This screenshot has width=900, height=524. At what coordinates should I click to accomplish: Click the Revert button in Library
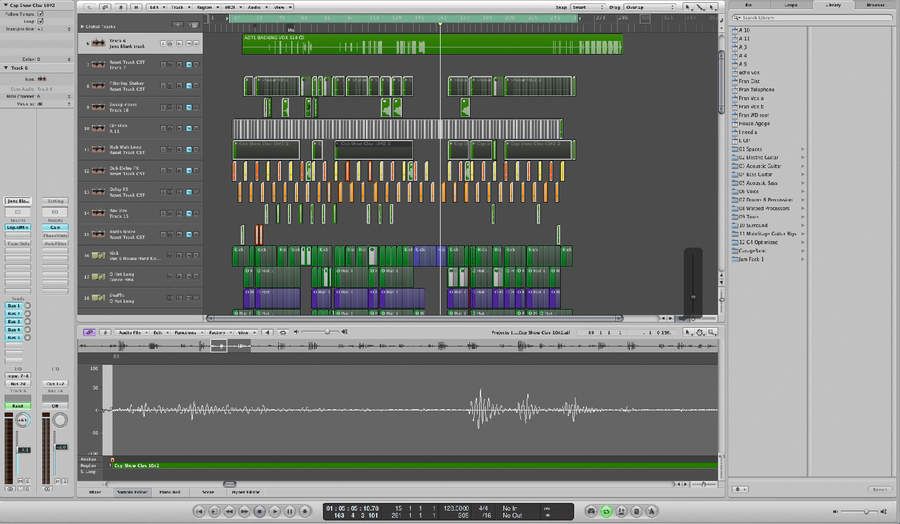879,489
